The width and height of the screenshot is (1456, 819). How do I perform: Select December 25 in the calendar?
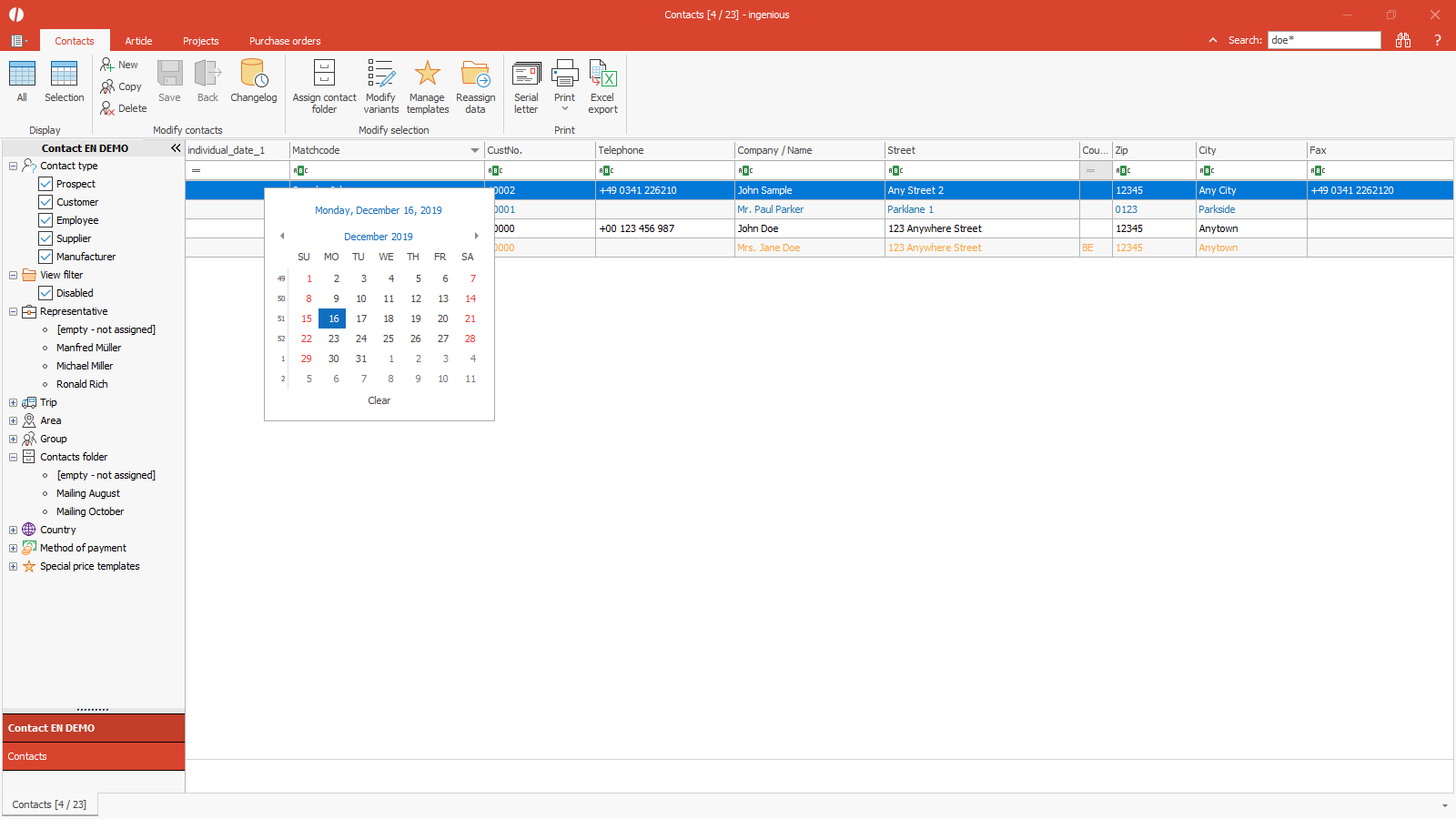tap(389, 339)
